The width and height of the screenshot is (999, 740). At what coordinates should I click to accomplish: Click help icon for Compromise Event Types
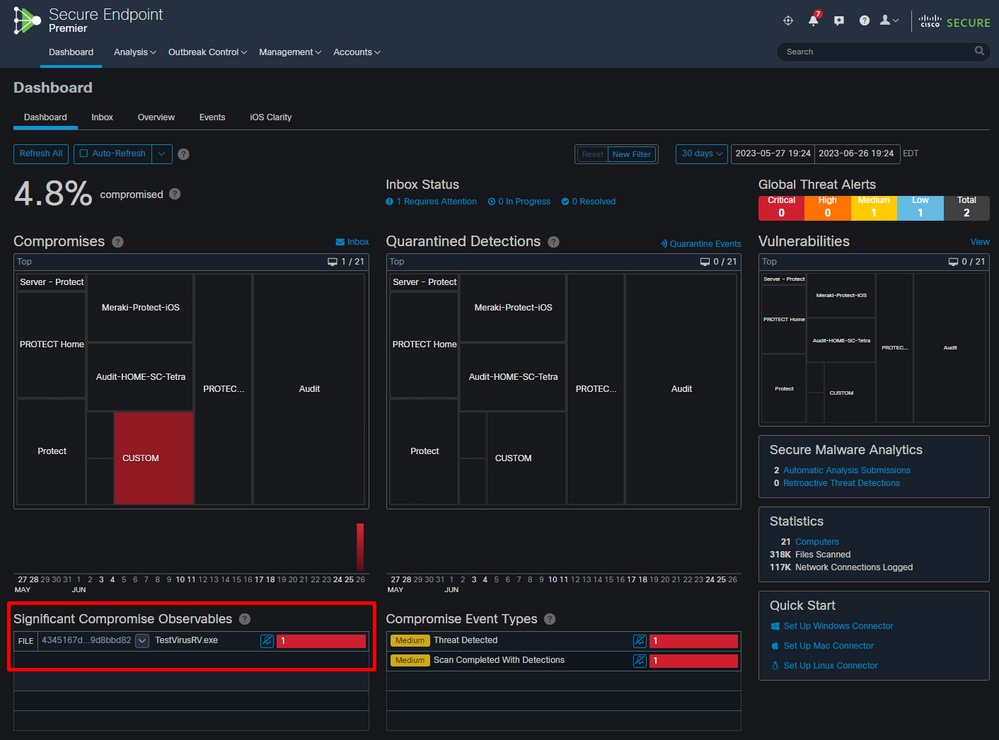click(x=550, y=619)
